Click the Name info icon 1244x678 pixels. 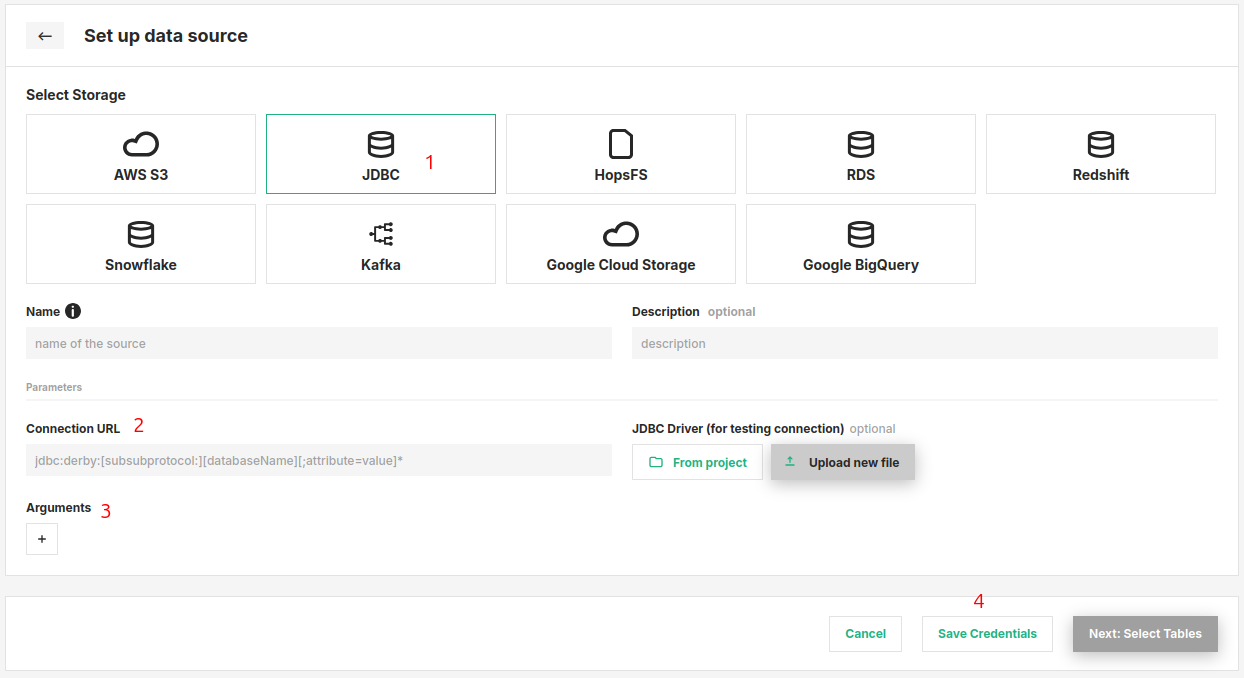tap(73, 311)
